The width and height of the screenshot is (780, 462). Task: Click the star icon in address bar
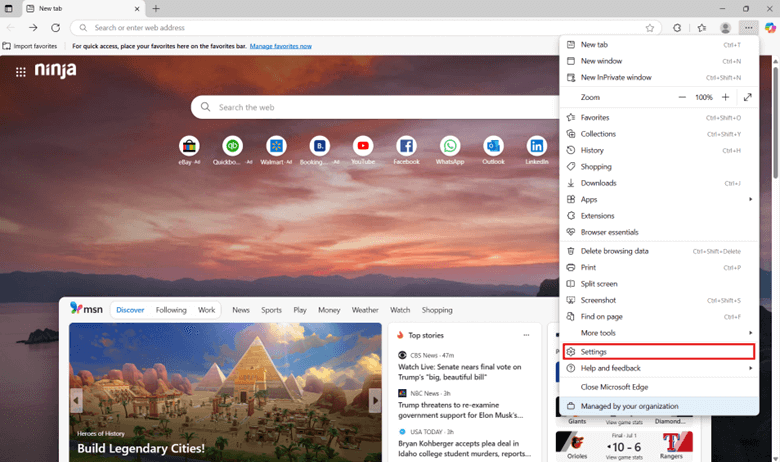(650, 28)
